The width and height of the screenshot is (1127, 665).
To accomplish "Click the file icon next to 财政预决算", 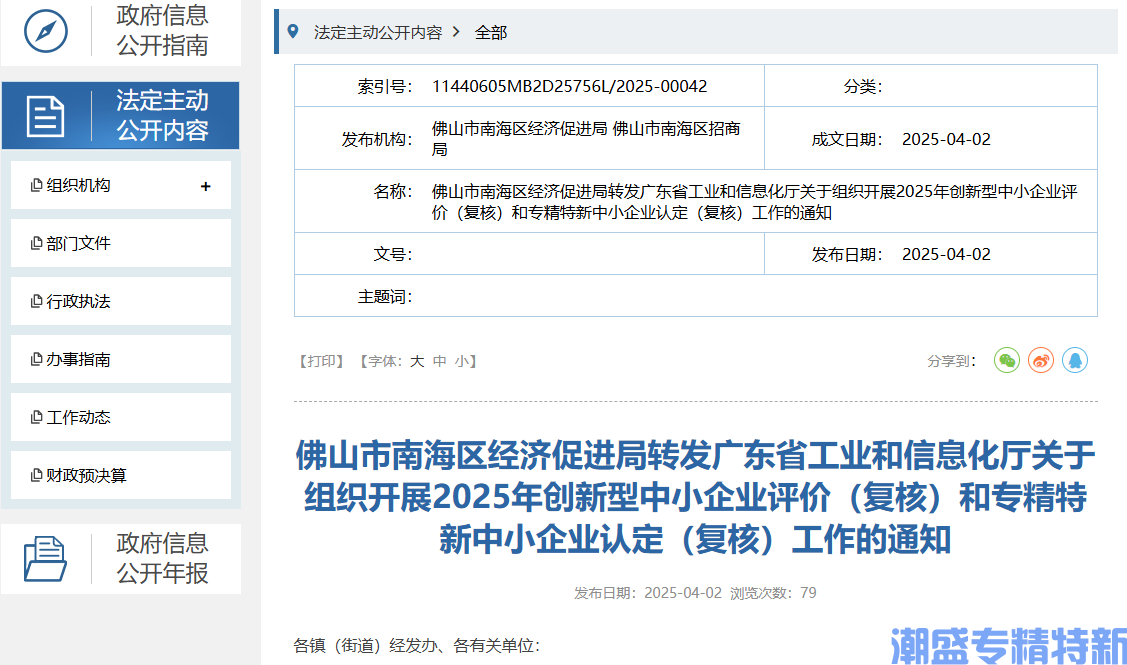I will pyautogui.click(x=37, y=475).
